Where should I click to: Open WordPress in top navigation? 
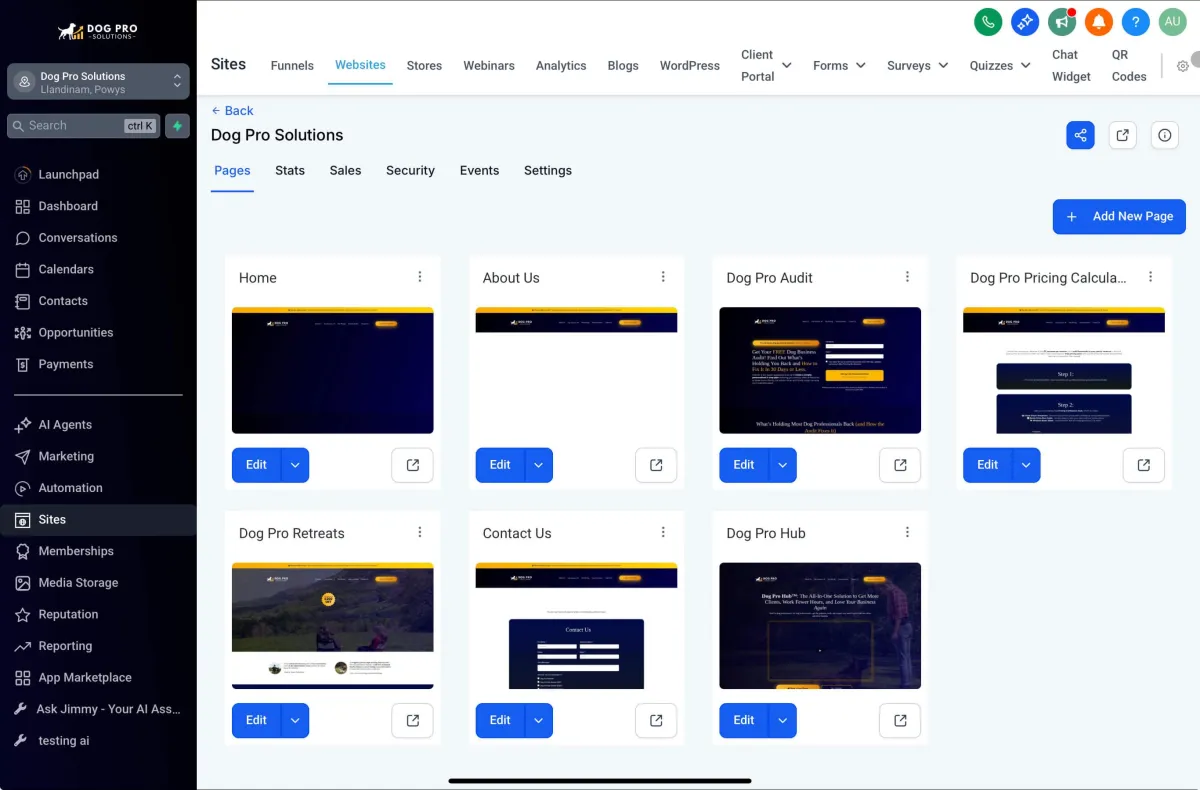tap(689, 65)
